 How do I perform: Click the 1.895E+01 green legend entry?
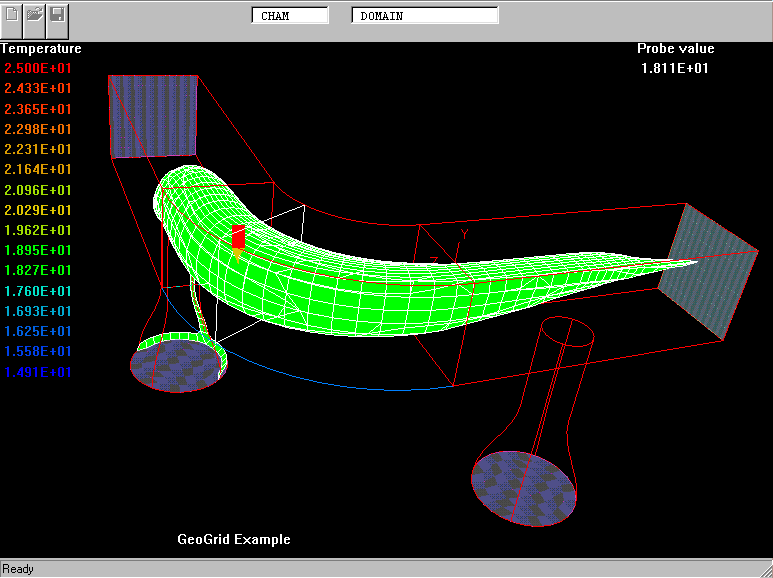click(38, 250)
